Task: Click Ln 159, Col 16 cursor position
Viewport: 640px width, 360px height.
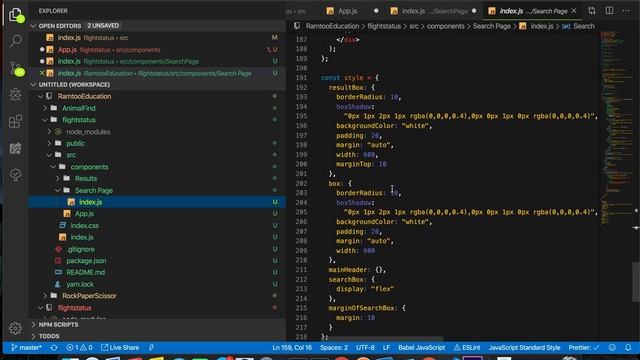Action: [x=292, y=348]
